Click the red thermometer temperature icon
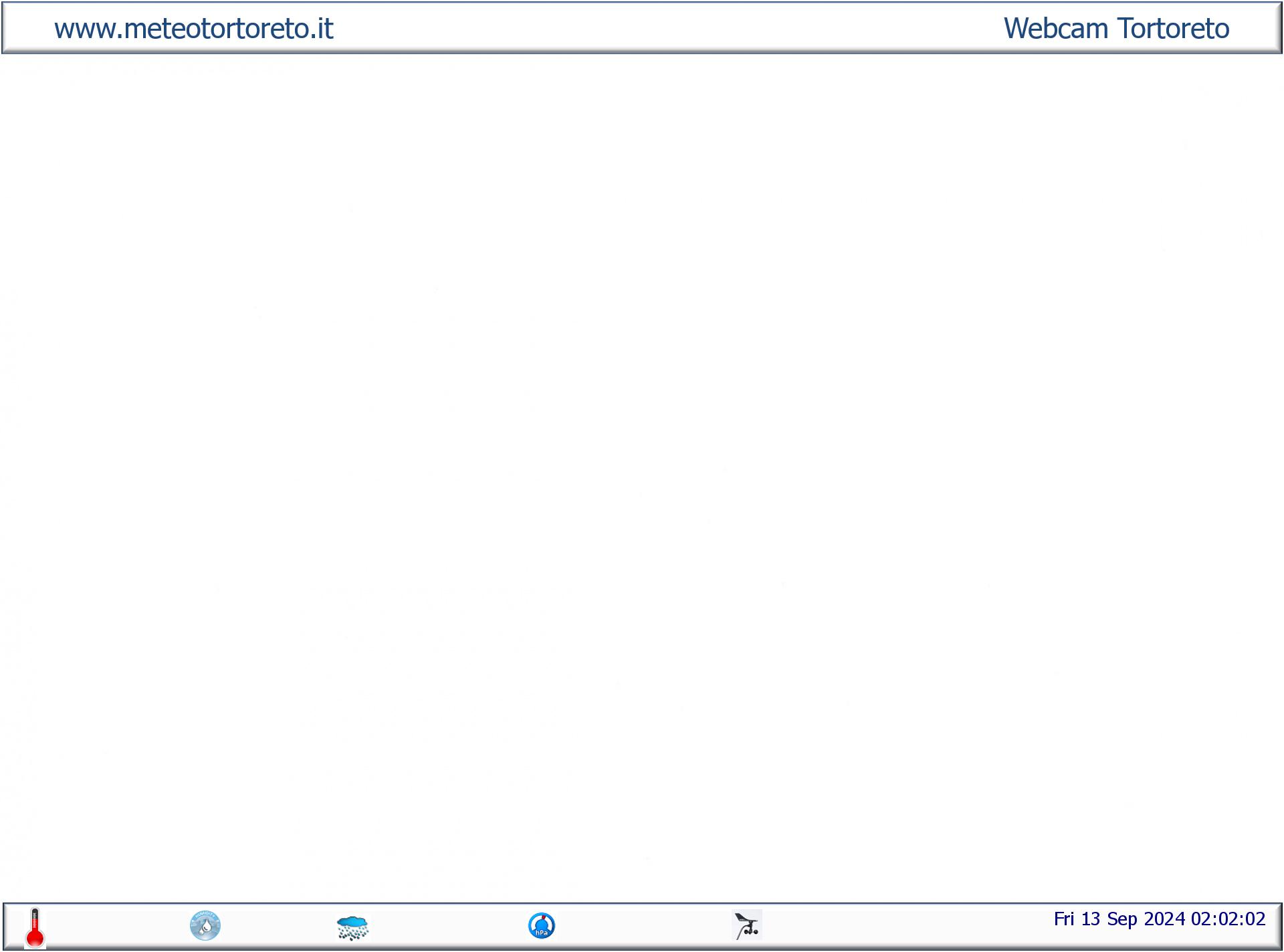 [x=35, y=927]
